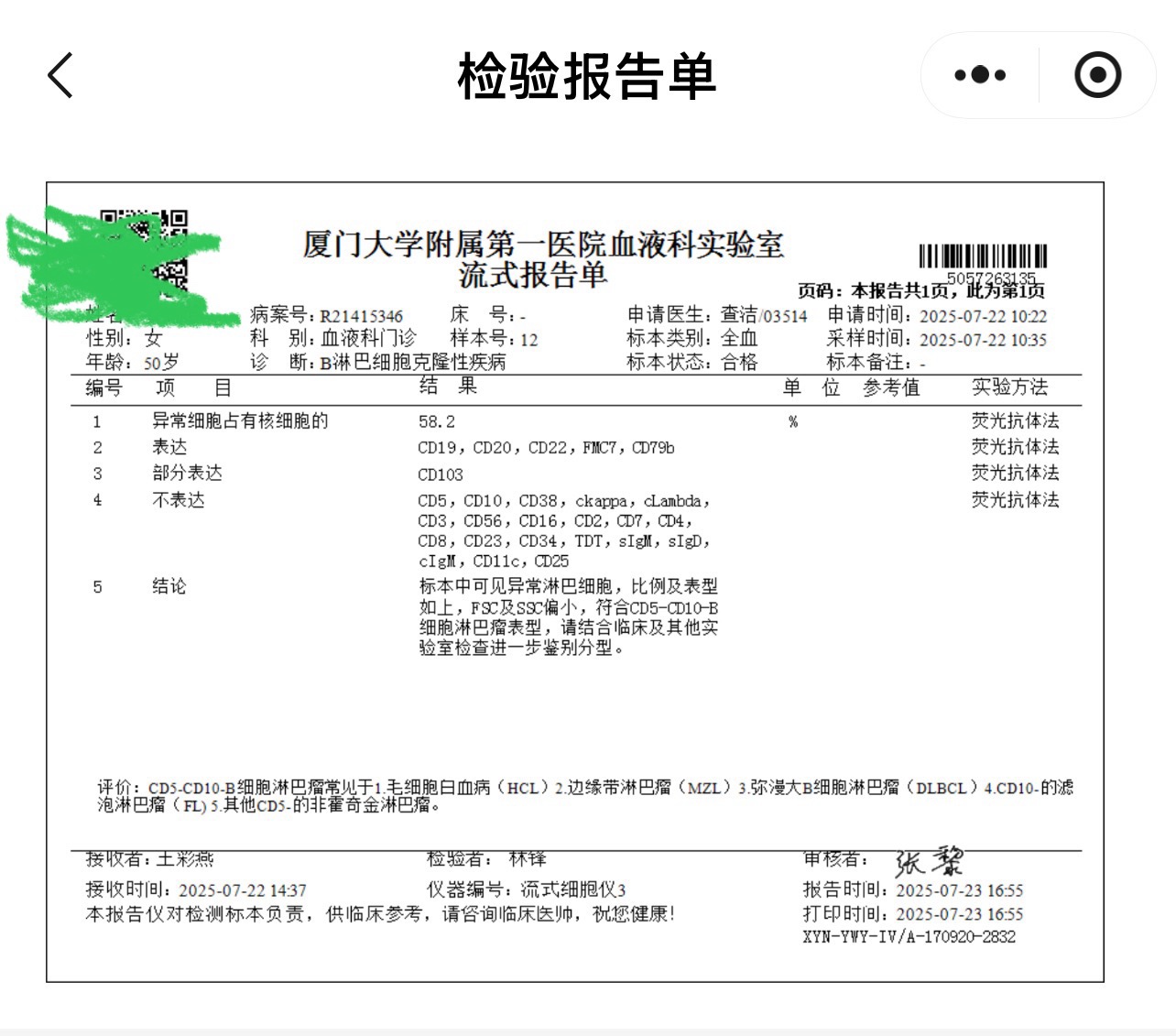This screenshot has width=1176, height=1036.
Task: Select the subtitle 流式报告单
Action: [x=533, y=275]
